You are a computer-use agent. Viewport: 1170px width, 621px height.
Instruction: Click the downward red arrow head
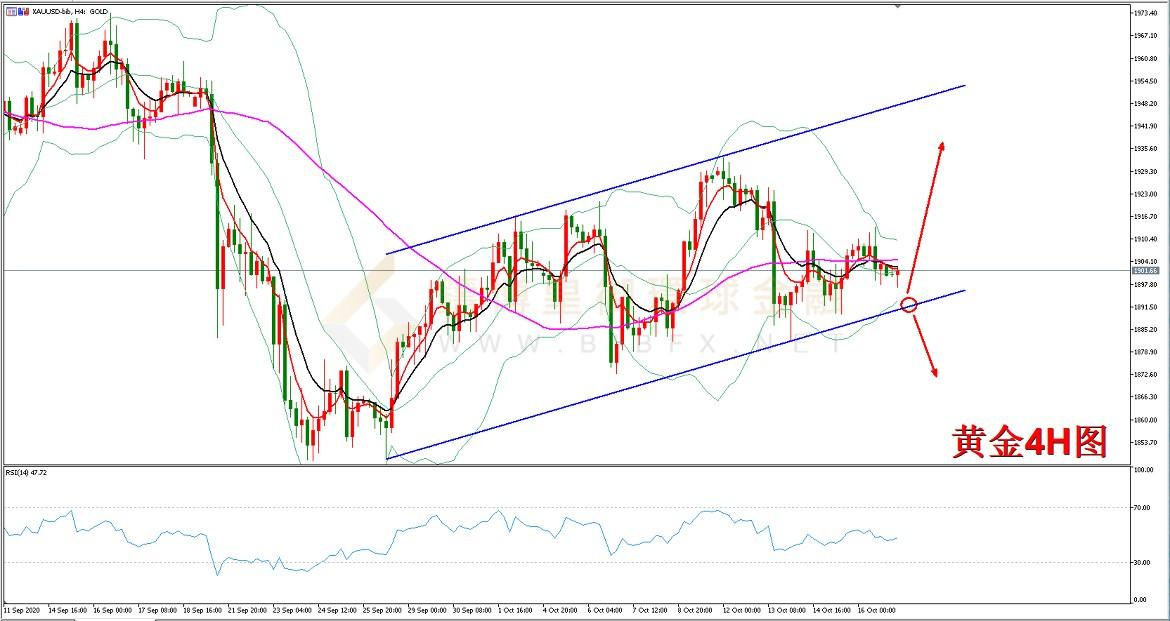pos(935,372)
